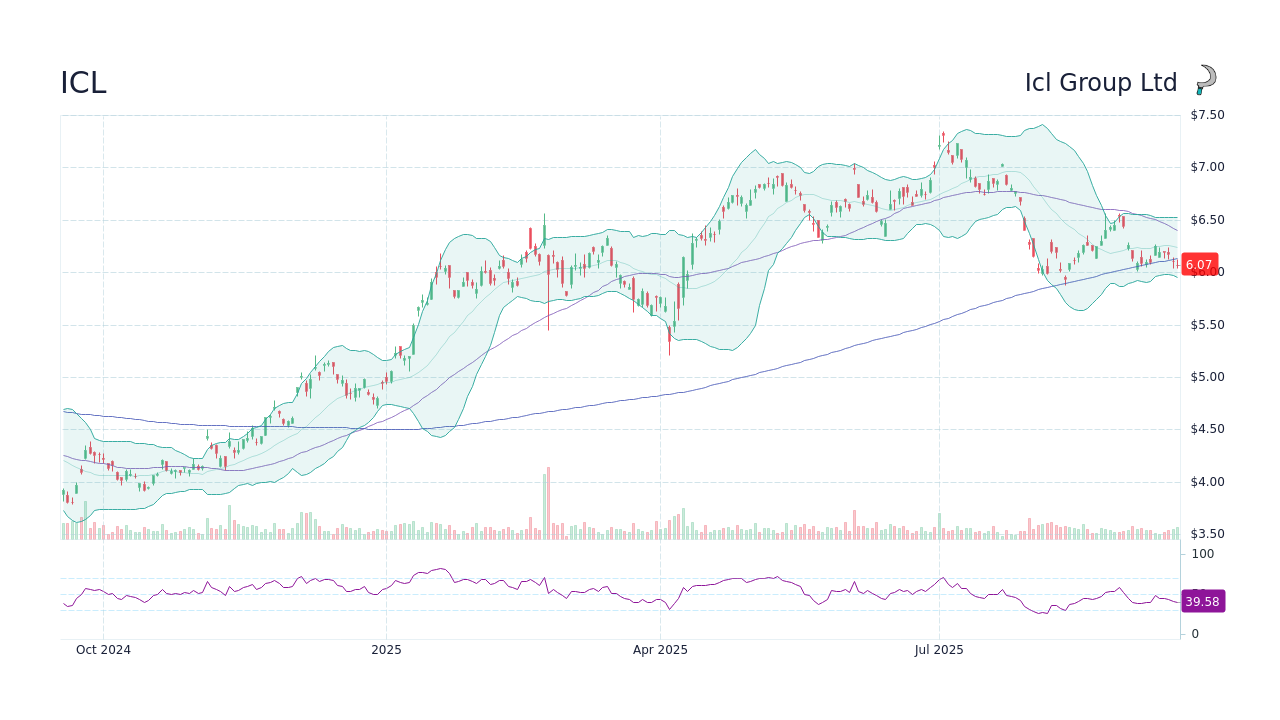Click the ICL ticker symbol label

84,83
